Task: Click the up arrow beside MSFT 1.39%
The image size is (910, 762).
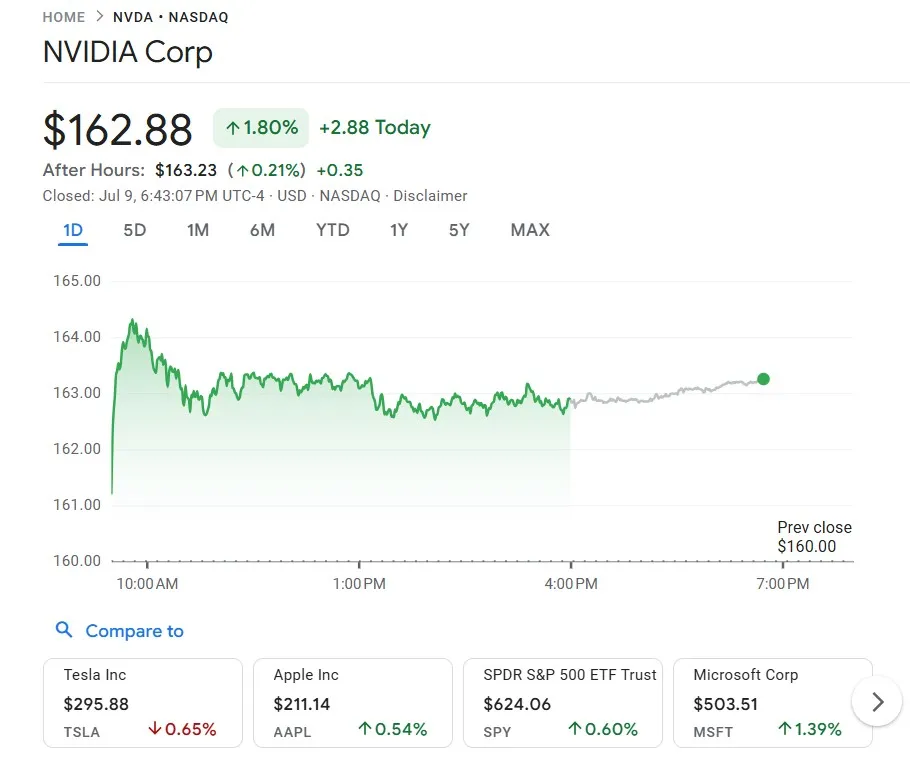Action: pos(786,729)
